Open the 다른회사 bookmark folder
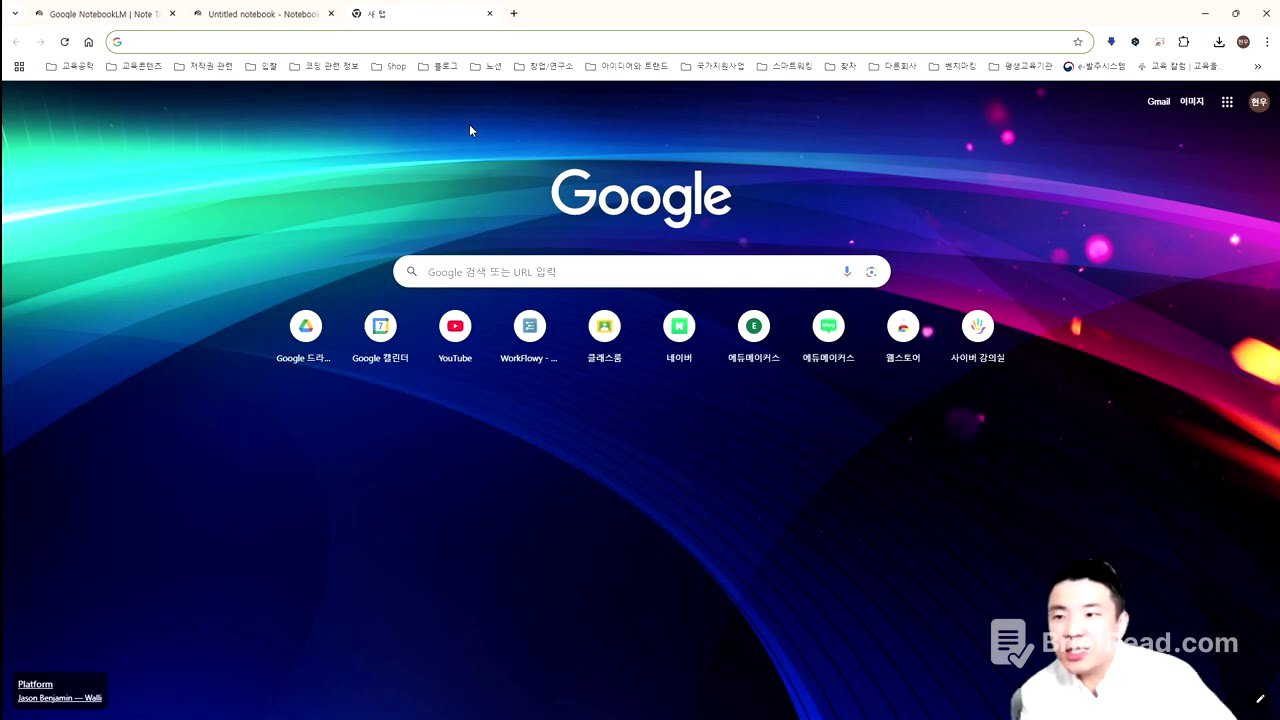1280x720 pixels. (893, 66)
